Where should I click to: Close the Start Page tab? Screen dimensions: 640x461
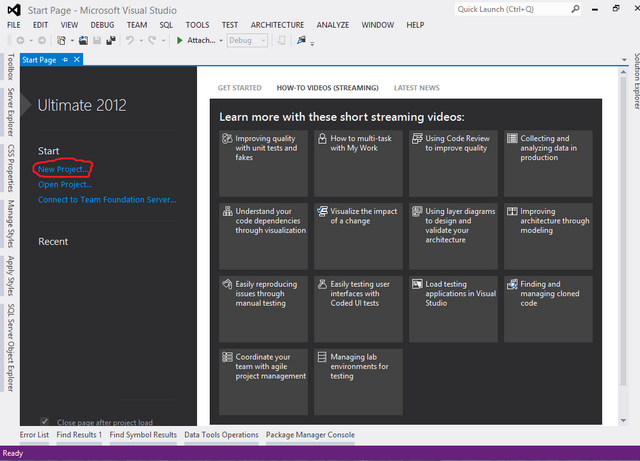point(77,60)
